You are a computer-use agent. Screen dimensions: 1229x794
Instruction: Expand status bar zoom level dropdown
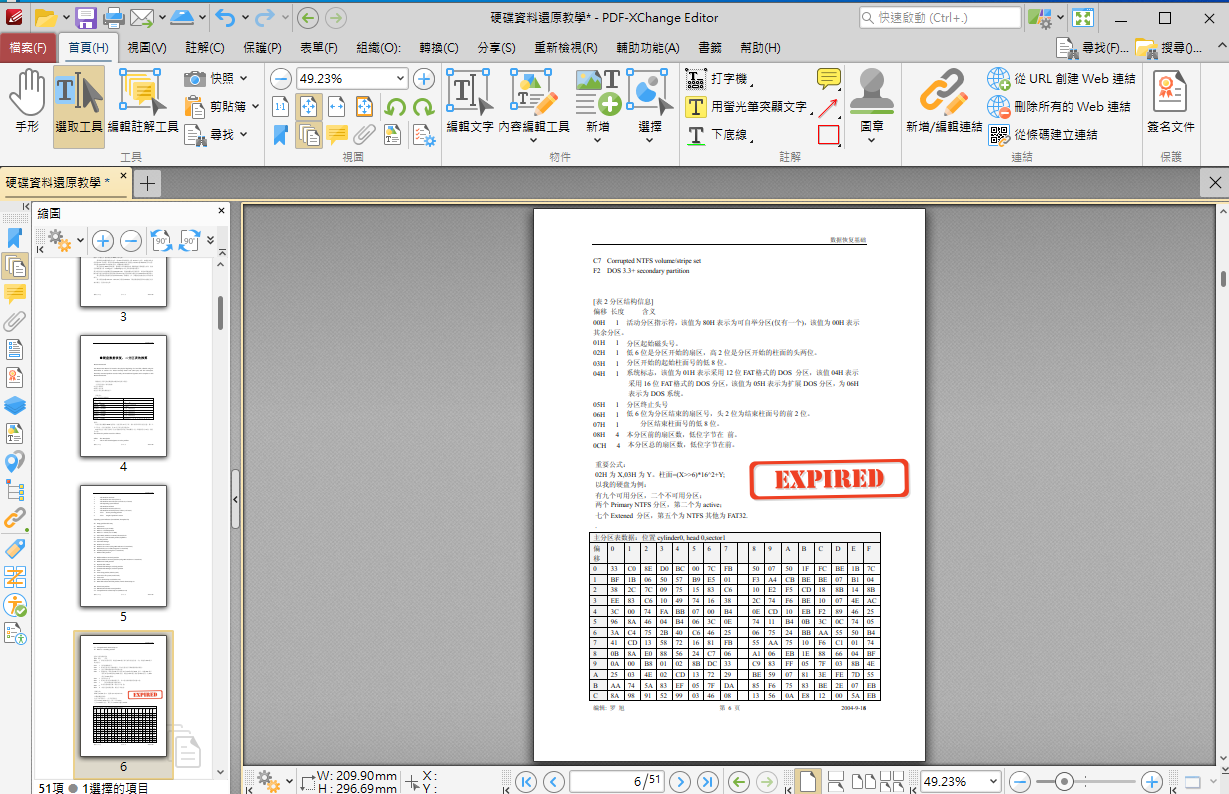coord(992,781)
